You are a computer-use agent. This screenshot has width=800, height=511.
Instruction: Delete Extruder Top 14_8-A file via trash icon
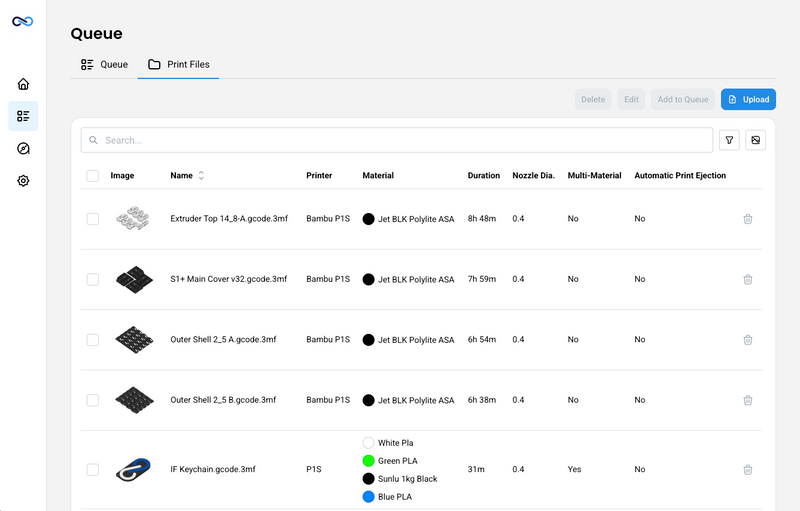(x=747, y=219)
